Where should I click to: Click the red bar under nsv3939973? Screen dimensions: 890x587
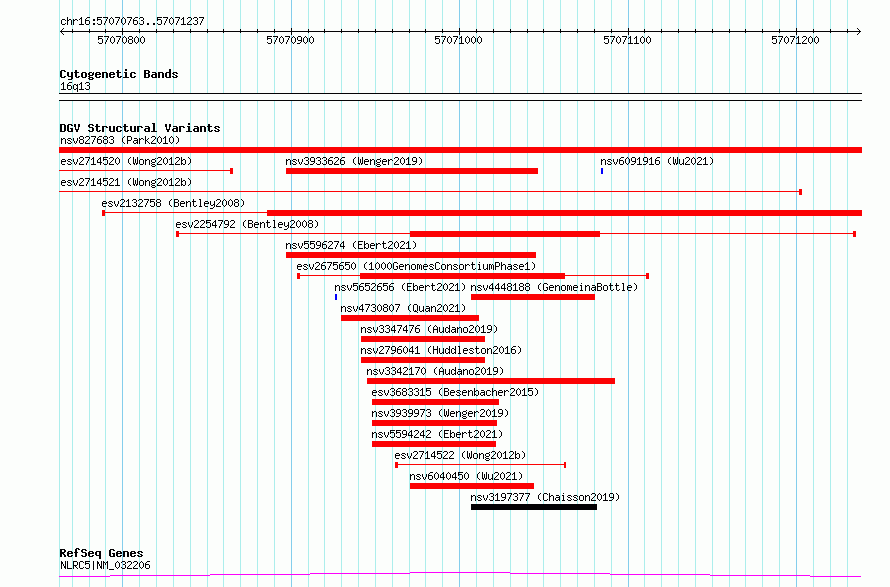(x=434, y=423)
